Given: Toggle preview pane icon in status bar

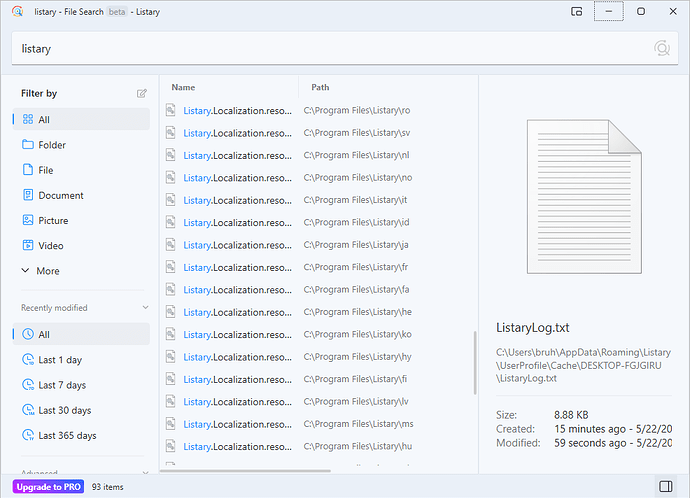Looking at the screenshot, I should (666, 486).
